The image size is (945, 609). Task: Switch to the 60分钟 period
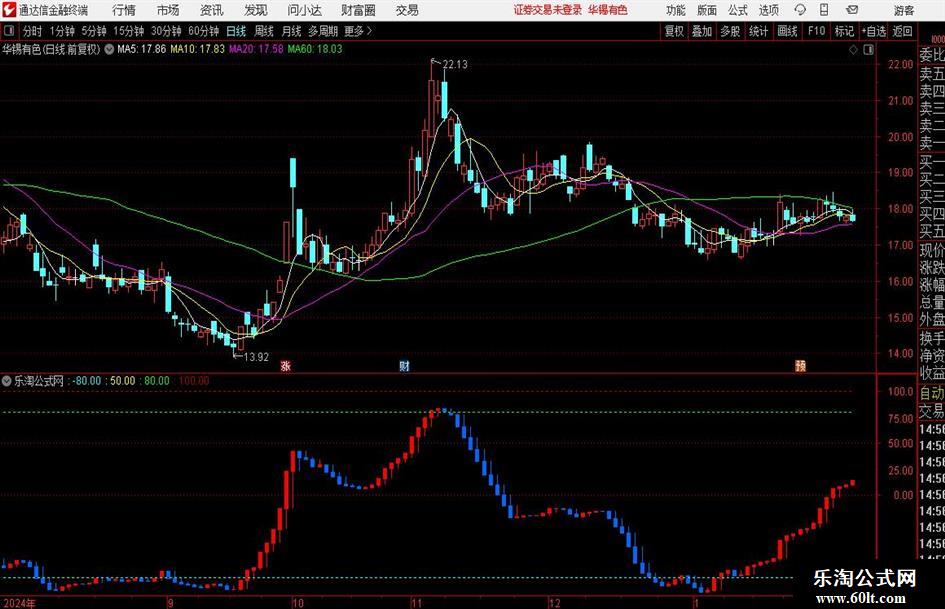click(x=204, y=31)
